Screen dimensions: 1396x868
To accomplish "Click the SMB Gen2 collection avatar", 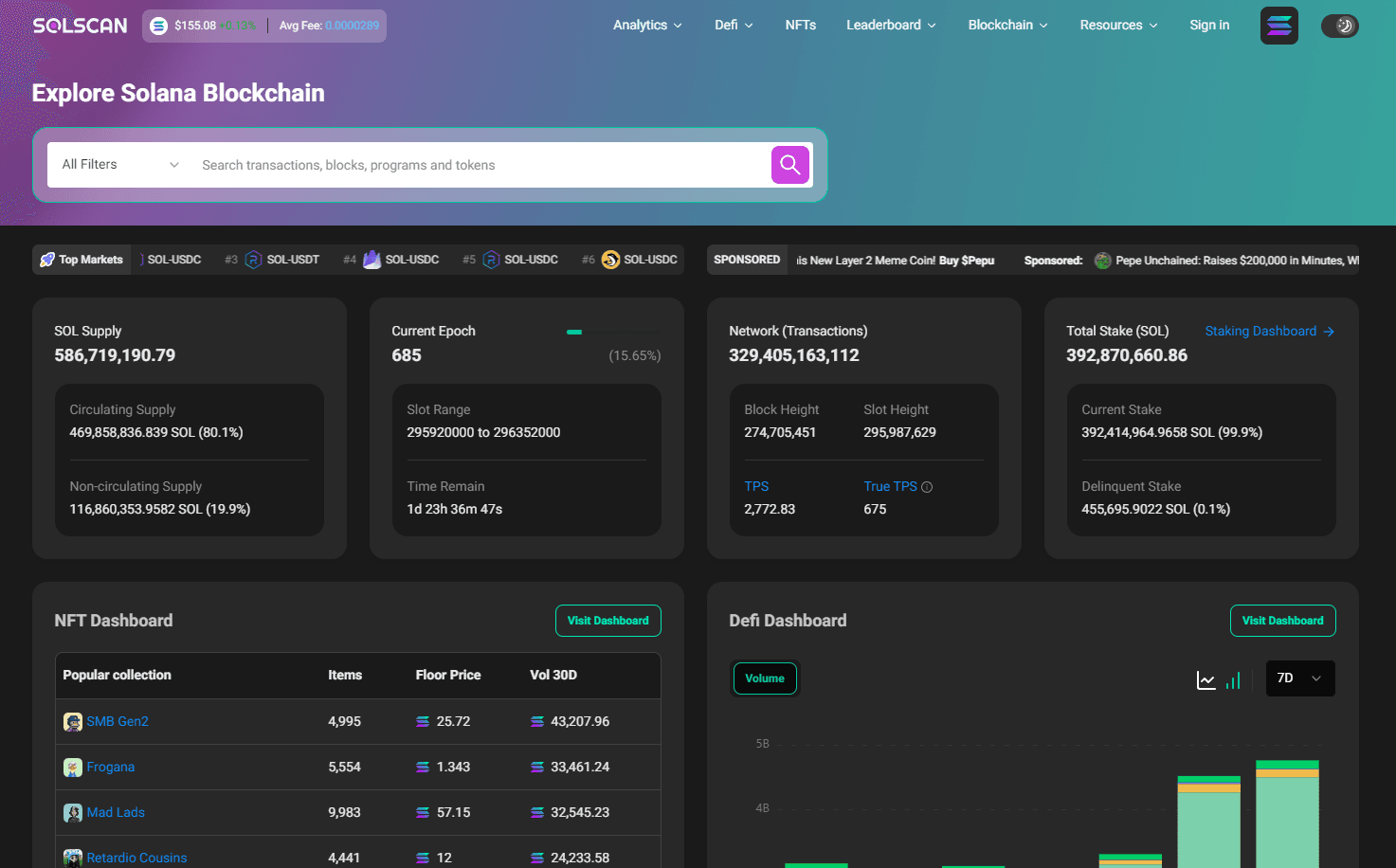I will (x=73, y=722).
